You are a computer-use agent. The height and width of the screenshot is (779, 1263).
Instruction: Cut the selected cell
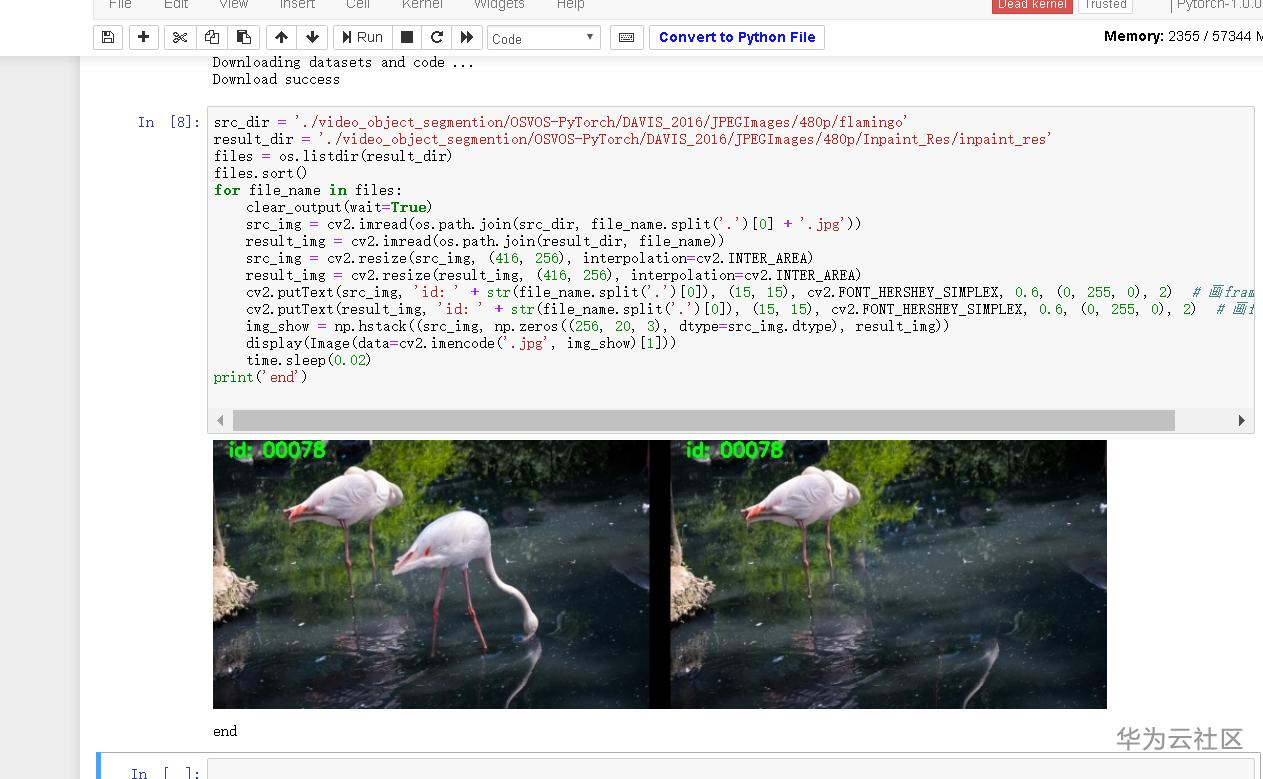click(180, 37)
